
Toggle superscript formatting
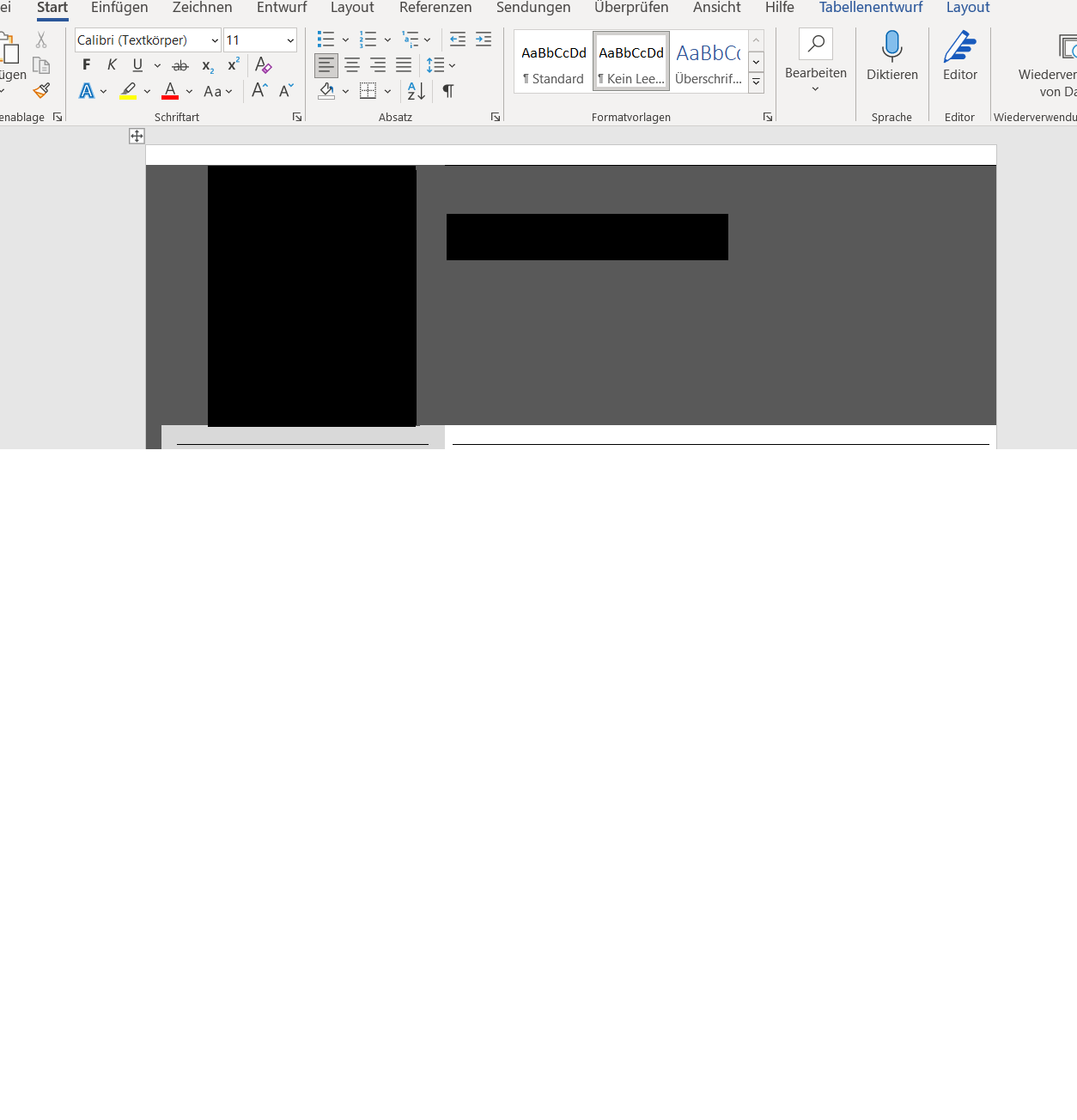pos(234,65)
